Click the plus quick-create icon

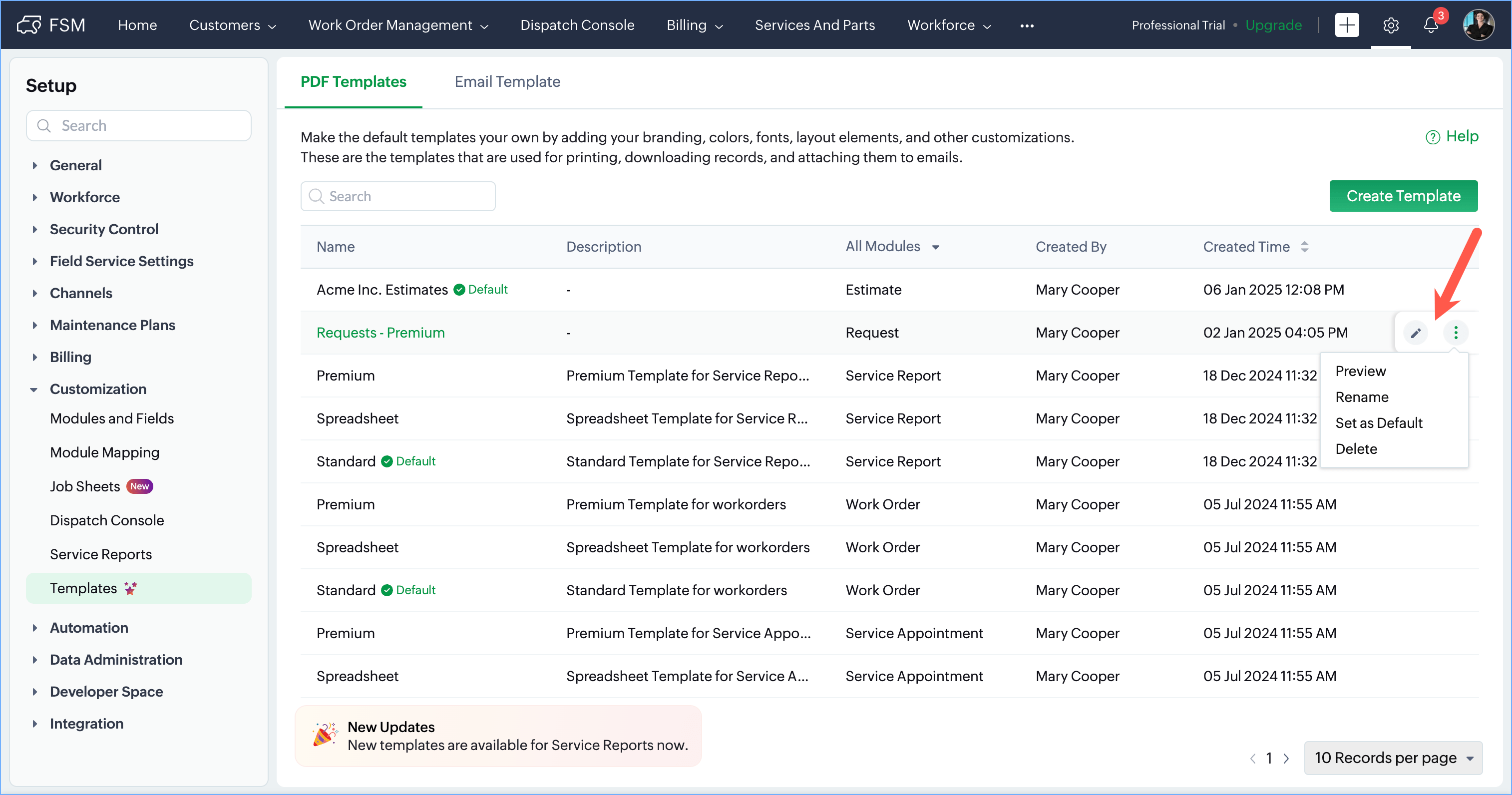[x=1347, y=25]
